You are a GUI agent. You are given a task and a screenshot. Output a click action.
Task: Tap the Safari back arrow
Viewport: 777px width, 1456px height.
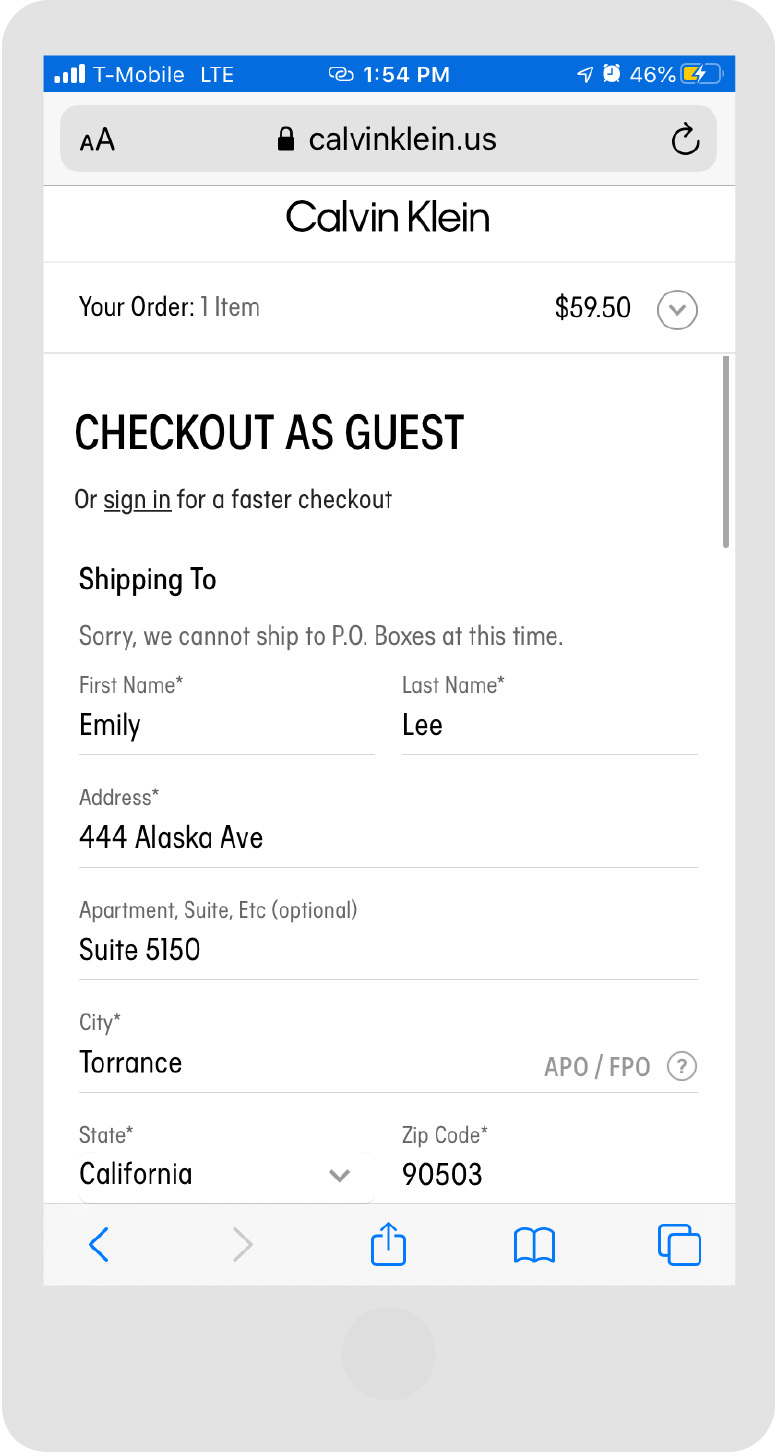click(98, 1245)
